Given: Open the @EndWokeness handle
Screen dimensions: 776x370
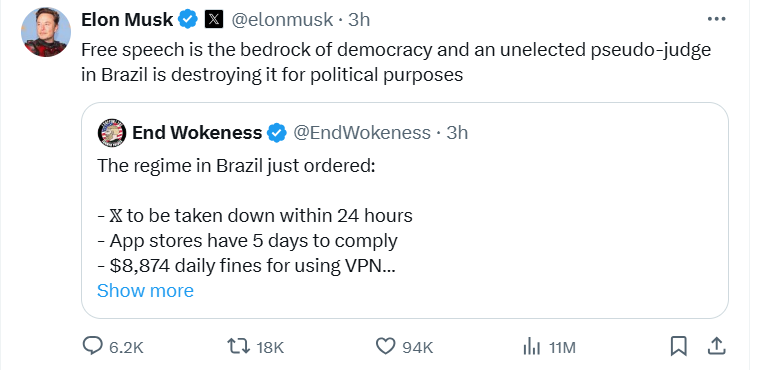Looking at the screenshot, I should [362, 133].
